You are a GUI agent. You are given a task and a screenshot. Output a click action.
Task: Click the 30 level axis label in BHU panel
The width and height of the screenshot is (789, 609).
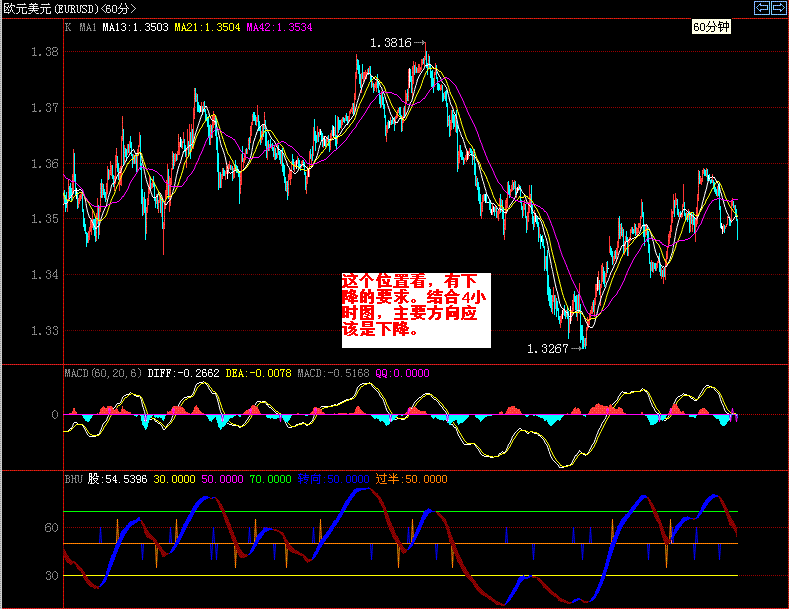[51, 575]
